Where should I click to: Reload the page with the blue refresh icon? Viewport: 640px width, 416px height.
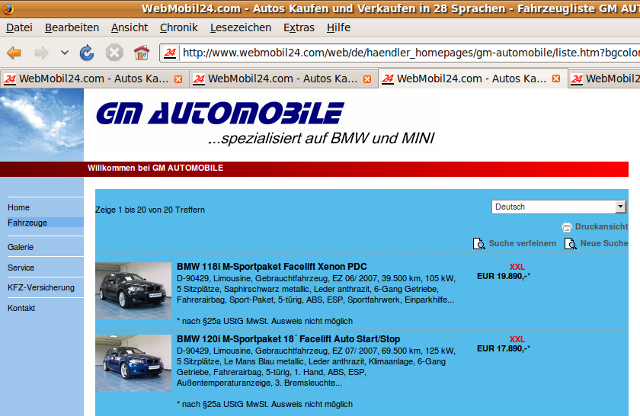pos(87,53)
